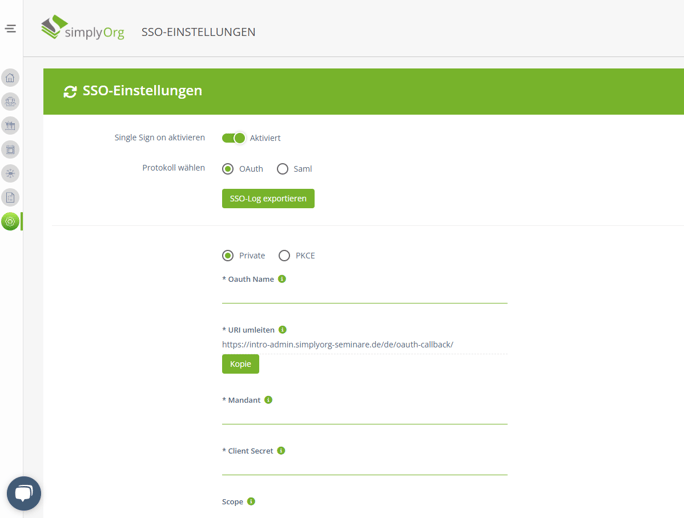Click the simplyOrg logo

pos(83,29)
